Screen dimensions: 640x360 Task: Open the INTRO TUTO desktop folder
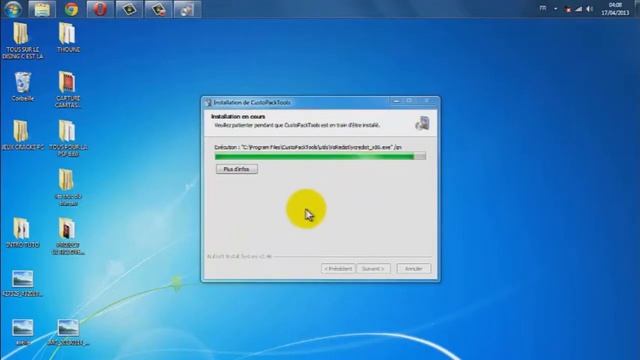click(22, 233)
